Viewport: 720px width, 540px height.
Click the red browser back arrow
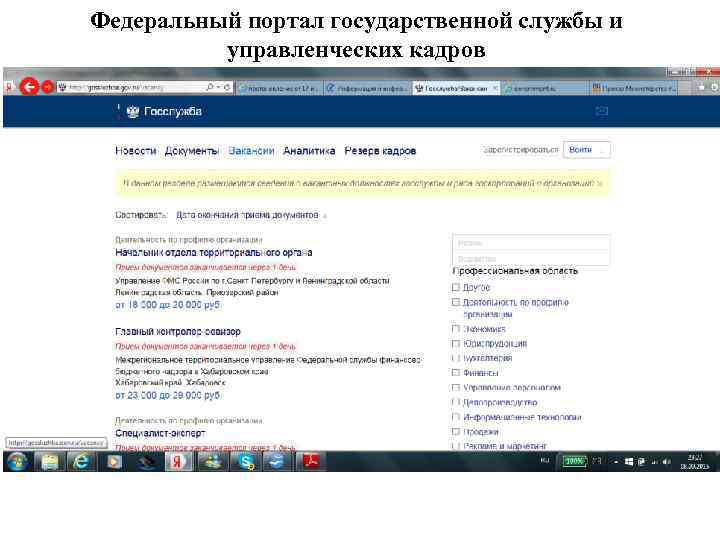point(29,86)
